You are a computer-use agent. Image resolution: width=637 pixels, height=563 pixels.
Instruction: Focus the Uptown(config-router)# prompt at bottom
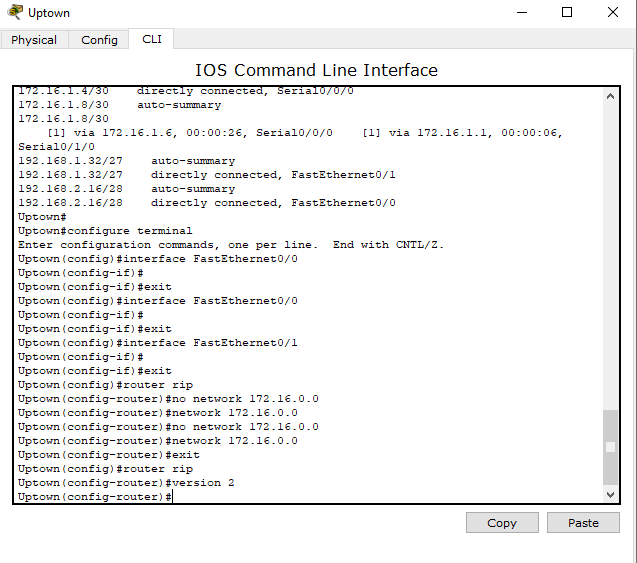(x=96, y=497)
